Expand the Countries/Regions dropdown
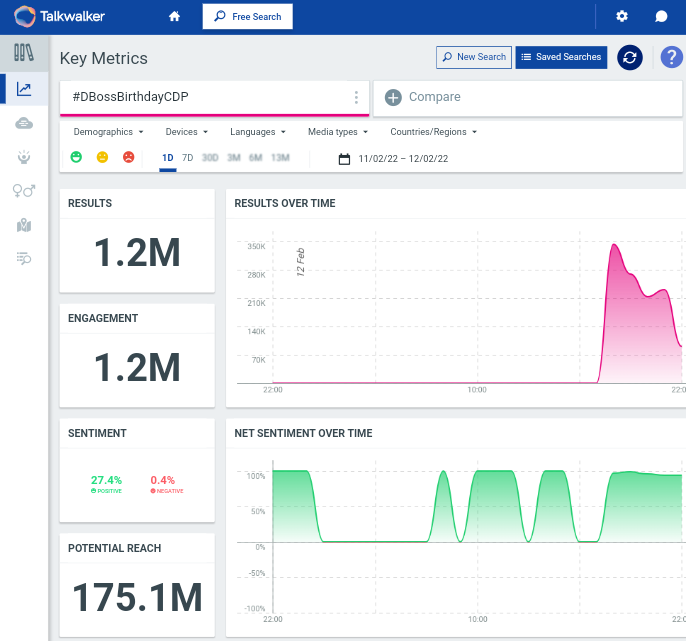The width and height of the screenshot is (686, 641). [x=434, y=132]
